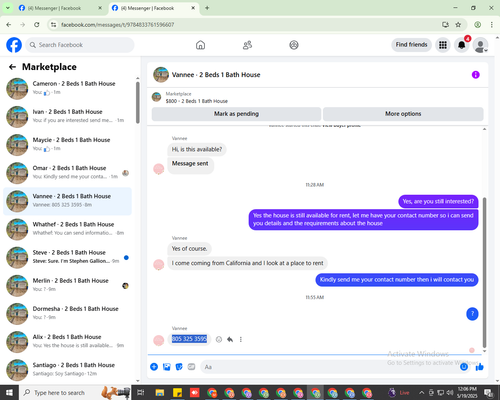React to the 805 325 3595 message with emoji
This screenshot has height=400, width=500.
[x=219, y=339]
